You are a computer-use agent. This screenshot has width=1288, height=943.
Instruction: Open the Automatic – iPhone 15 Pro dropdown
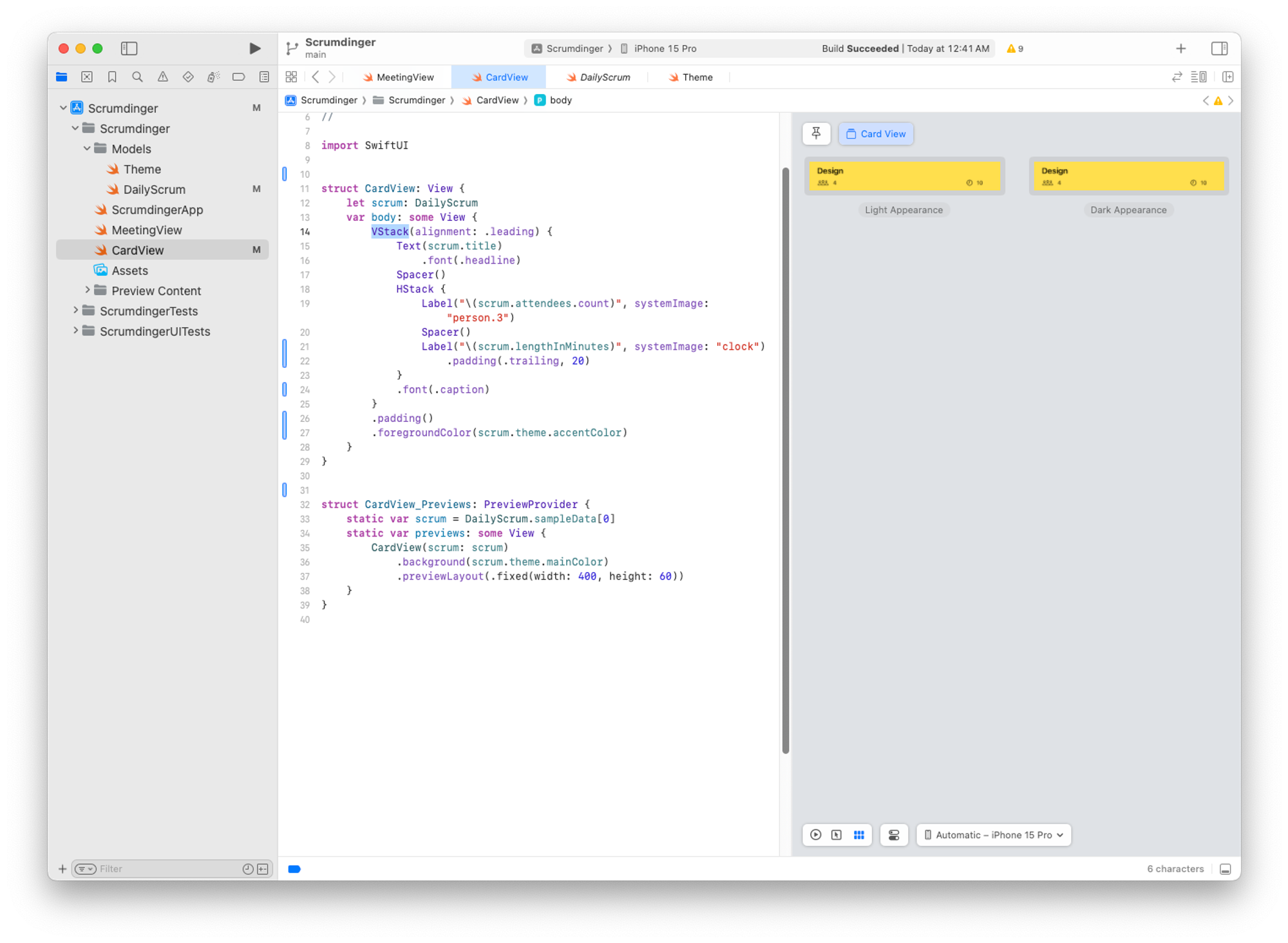click(994, 835)
